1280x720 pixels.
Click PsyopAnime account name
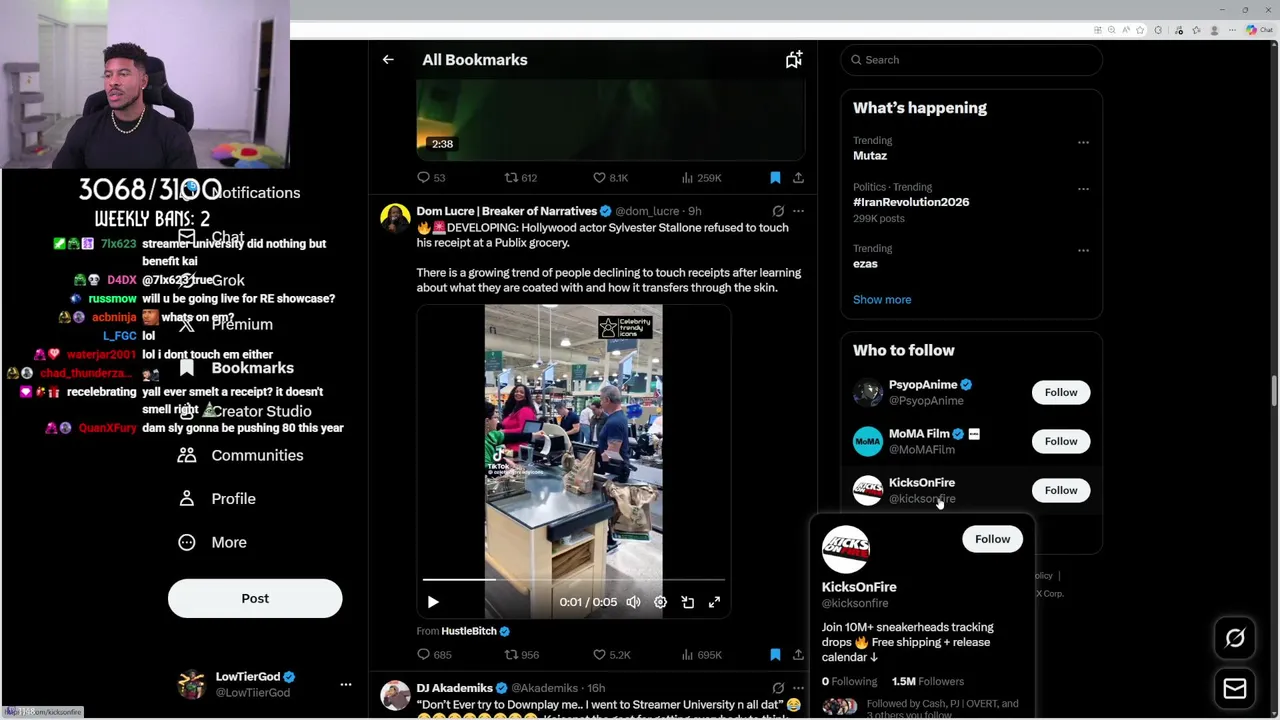point(923,385)
